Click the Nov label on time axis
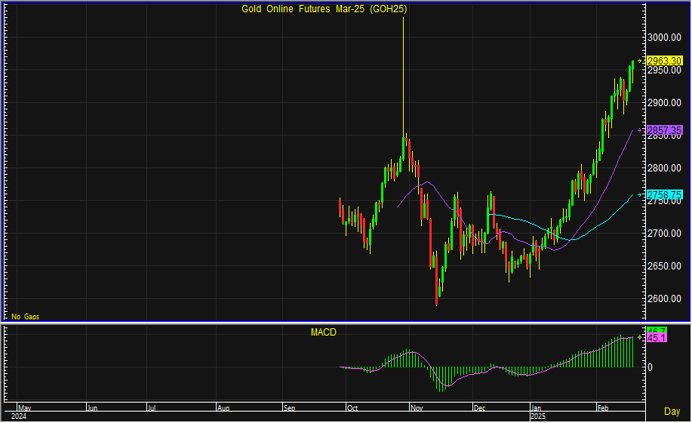The width and height of the screenshot is (692, 423). [x=417, y=409]
